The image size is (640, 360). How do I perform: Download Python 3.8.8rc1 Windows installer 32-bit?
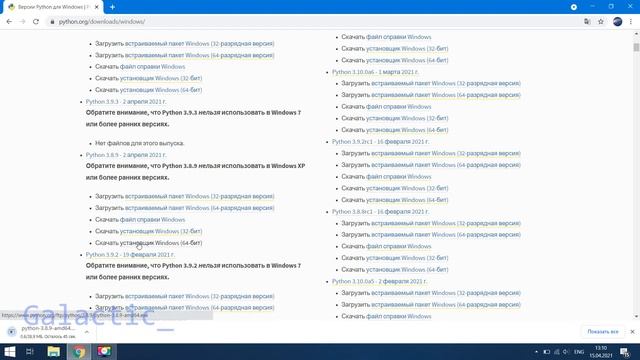(x=407, y=258)
